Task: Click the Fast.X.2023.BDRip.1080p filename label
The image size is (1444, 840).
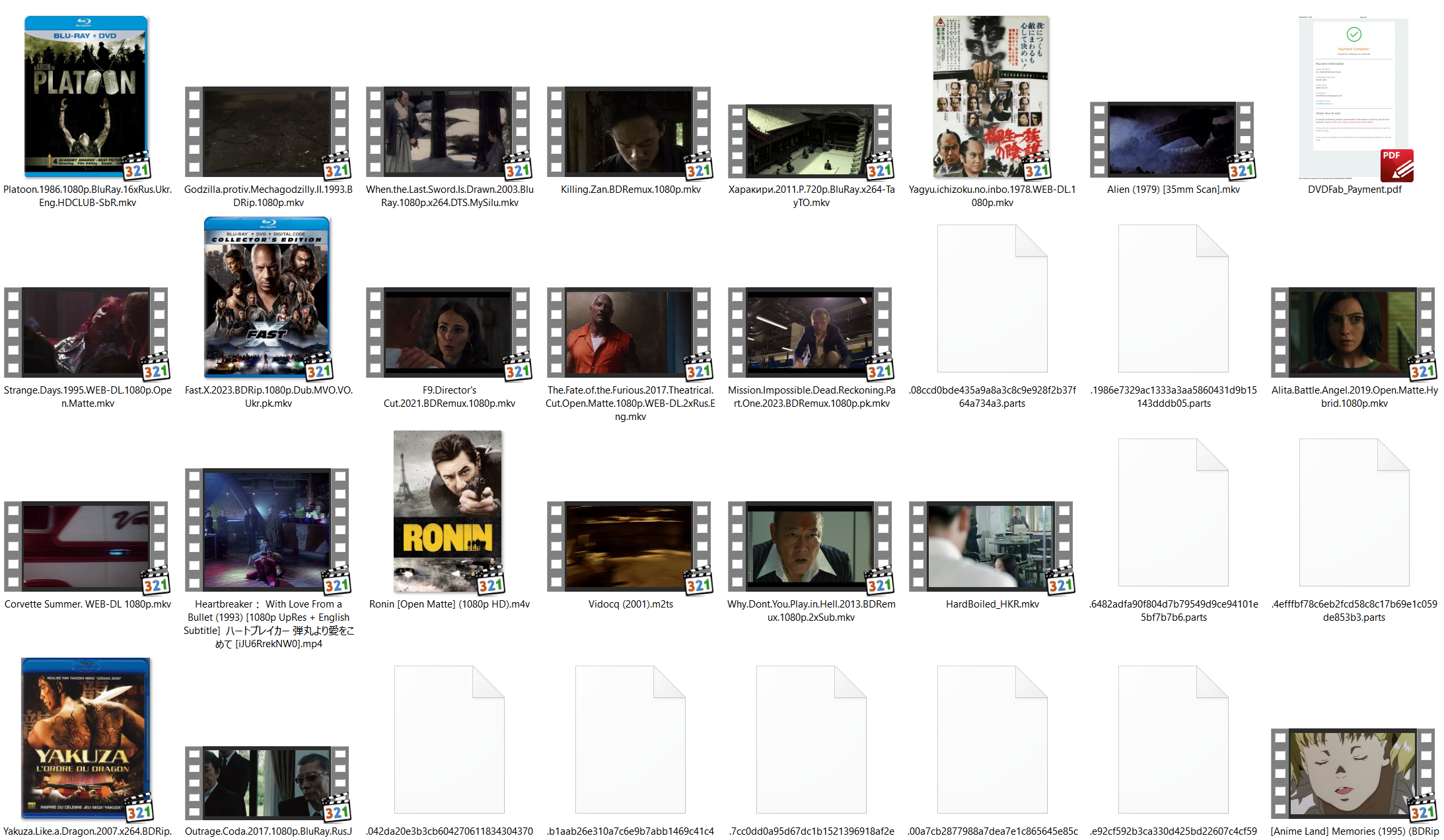Action: 269,397
